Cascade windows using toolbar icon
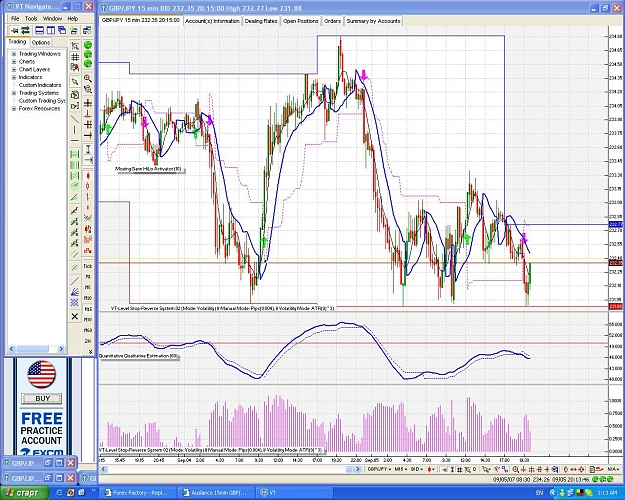Image resolution: width=625 pixels, height=500 pixels. pyautogui.click(x=62, y=30)
